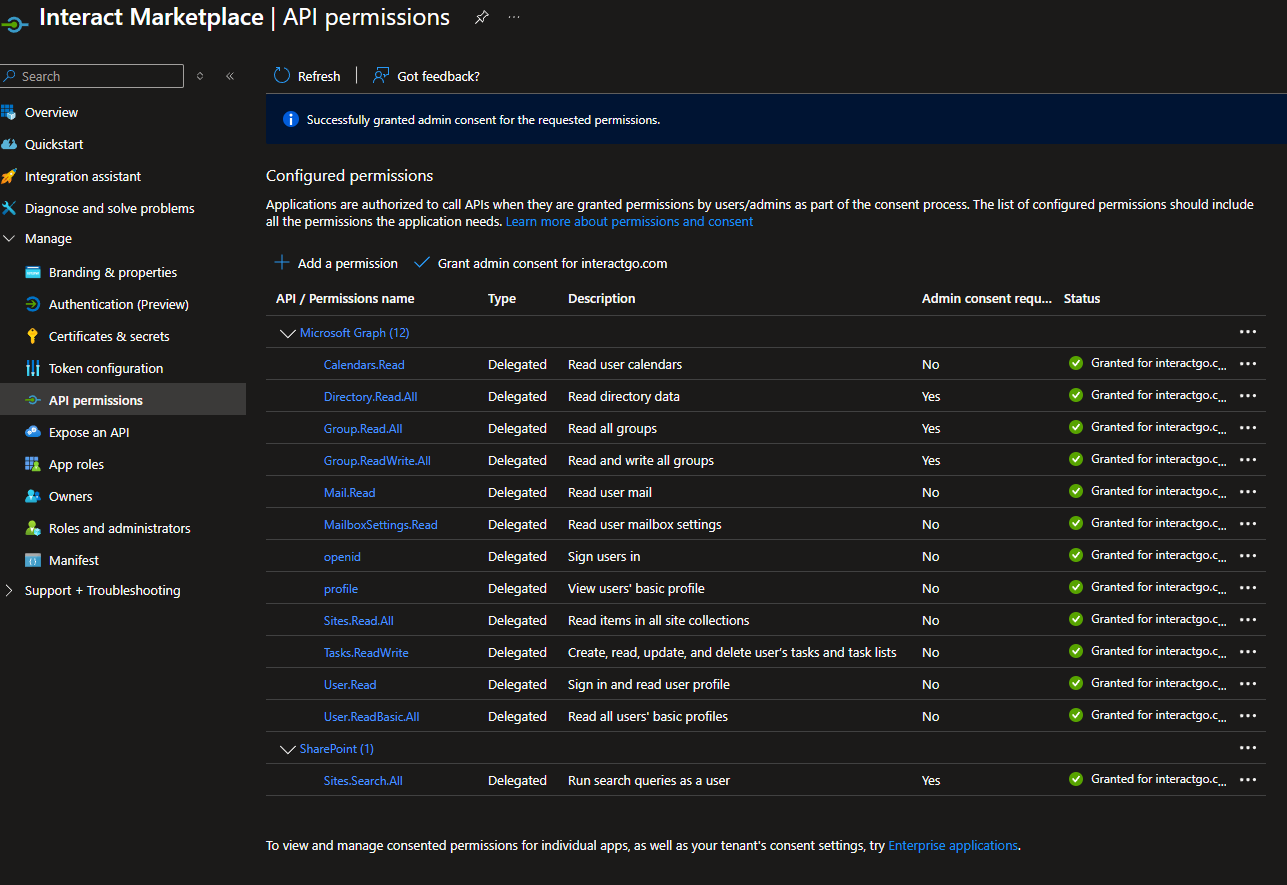The image size is (1287, 885).
Task: Click the App roles grid icon
Action: (x=32, y=464)
